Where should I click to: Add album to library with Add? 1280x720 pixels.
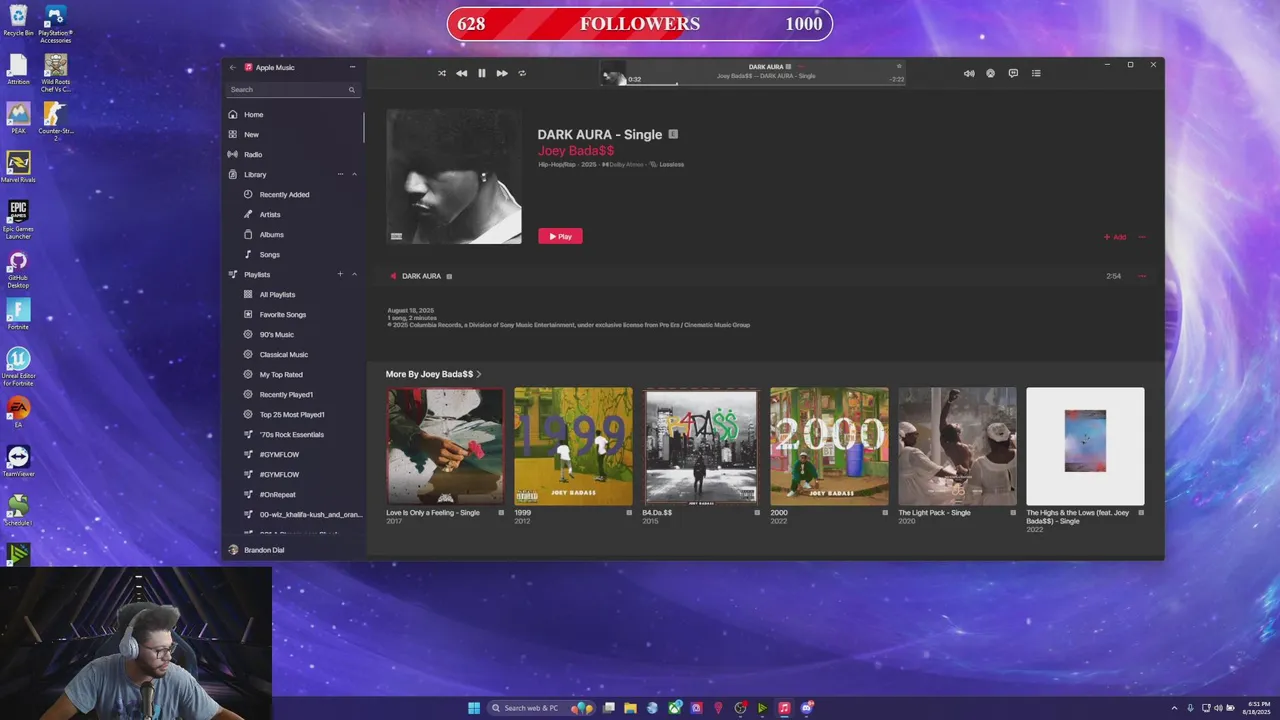click(x=1115, y=237)
